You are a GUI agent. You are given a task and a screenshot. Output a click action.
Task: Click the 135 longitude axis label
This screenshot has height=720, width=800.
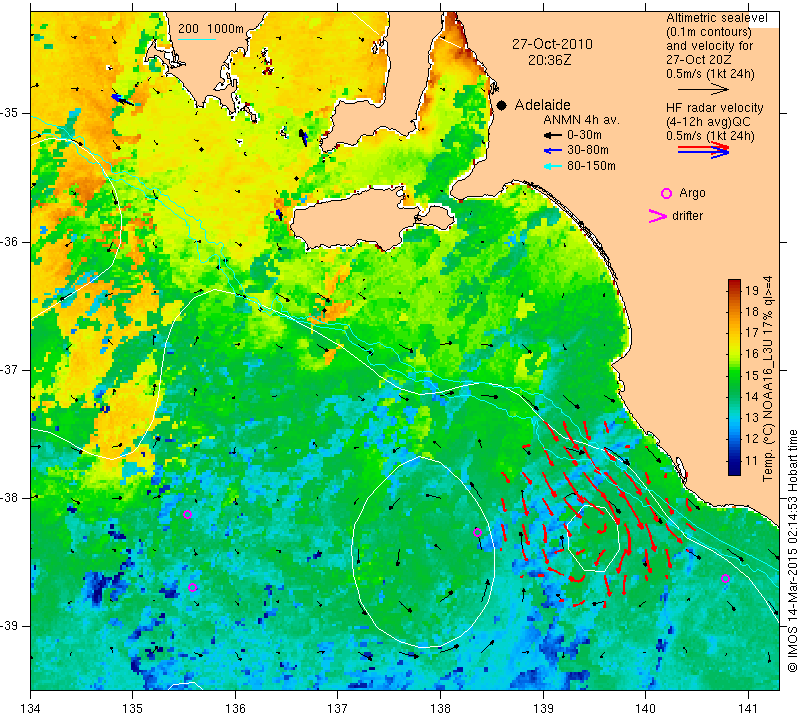tap(133, 709)
